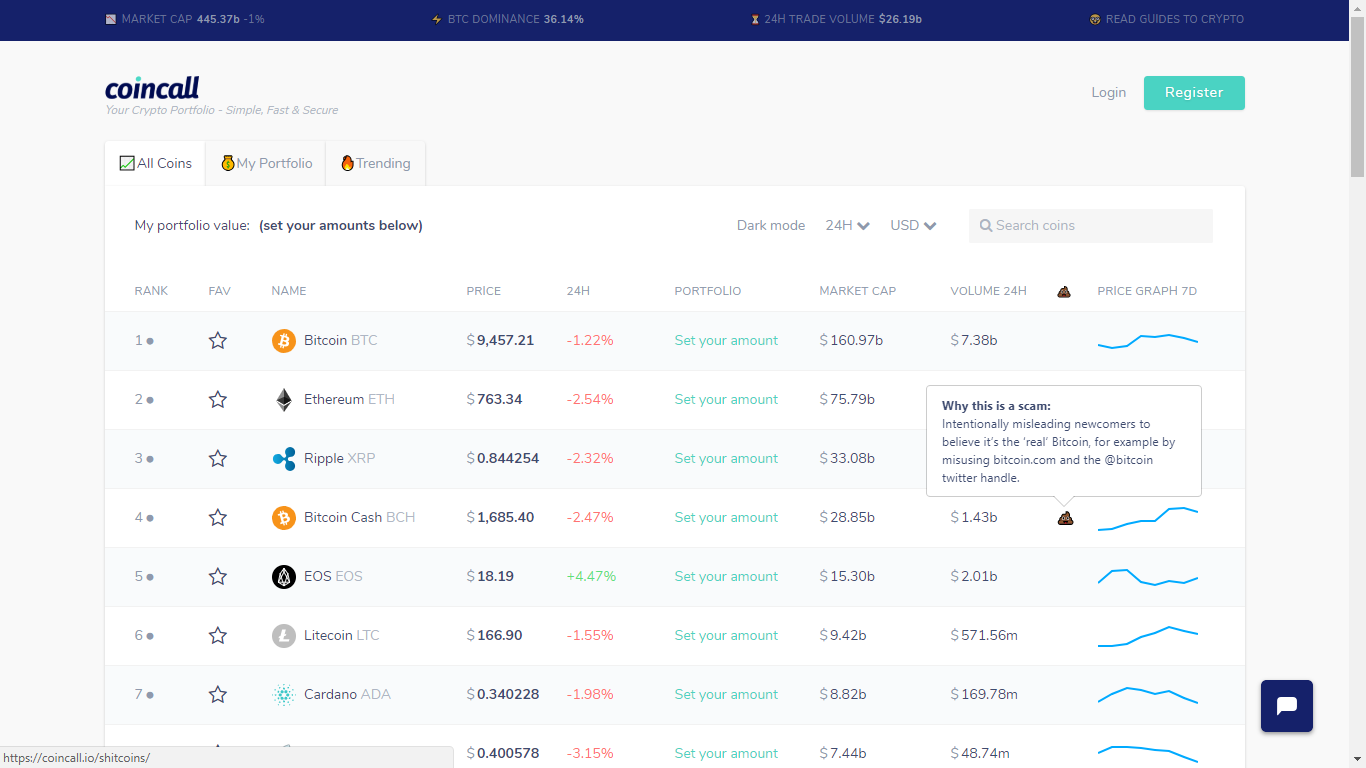Open the 24H timeframe dropdown

coord(848,226)
